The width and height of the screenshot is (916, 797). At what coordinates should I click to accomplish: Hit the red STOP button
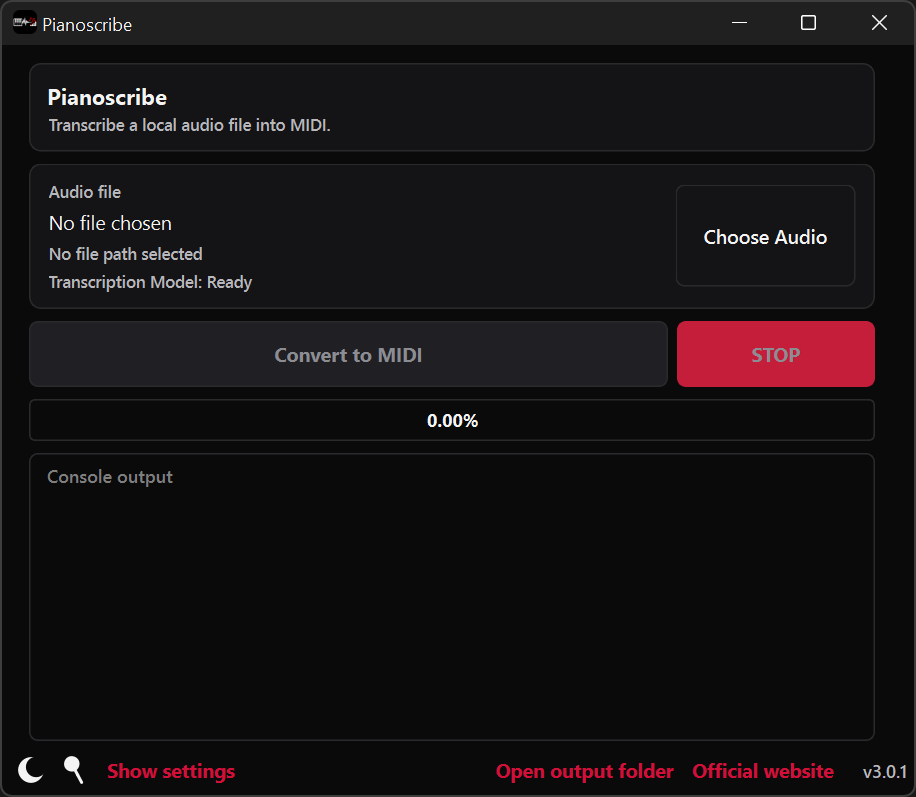tap(775, 354)
